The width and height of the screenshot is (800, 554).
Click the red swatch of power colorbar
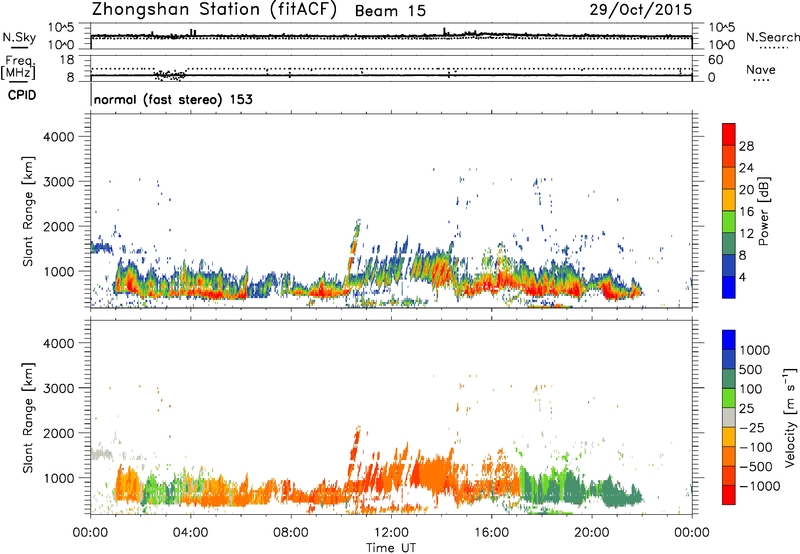click(729, 135)
